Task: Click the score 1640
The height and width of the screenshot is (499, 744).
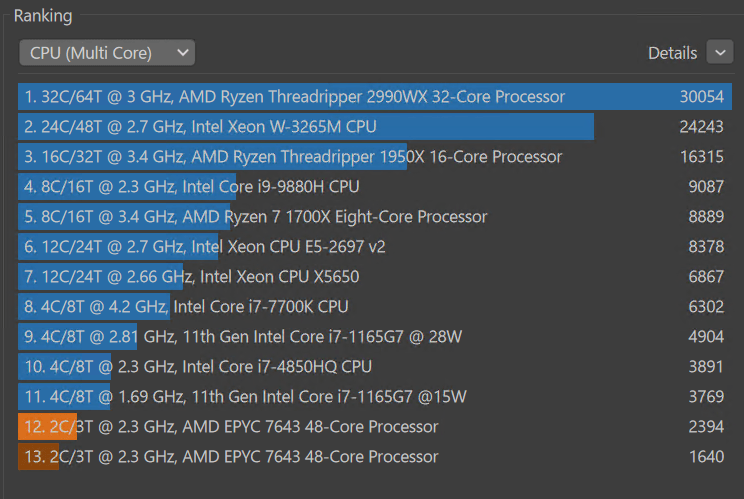Action: 707,456
